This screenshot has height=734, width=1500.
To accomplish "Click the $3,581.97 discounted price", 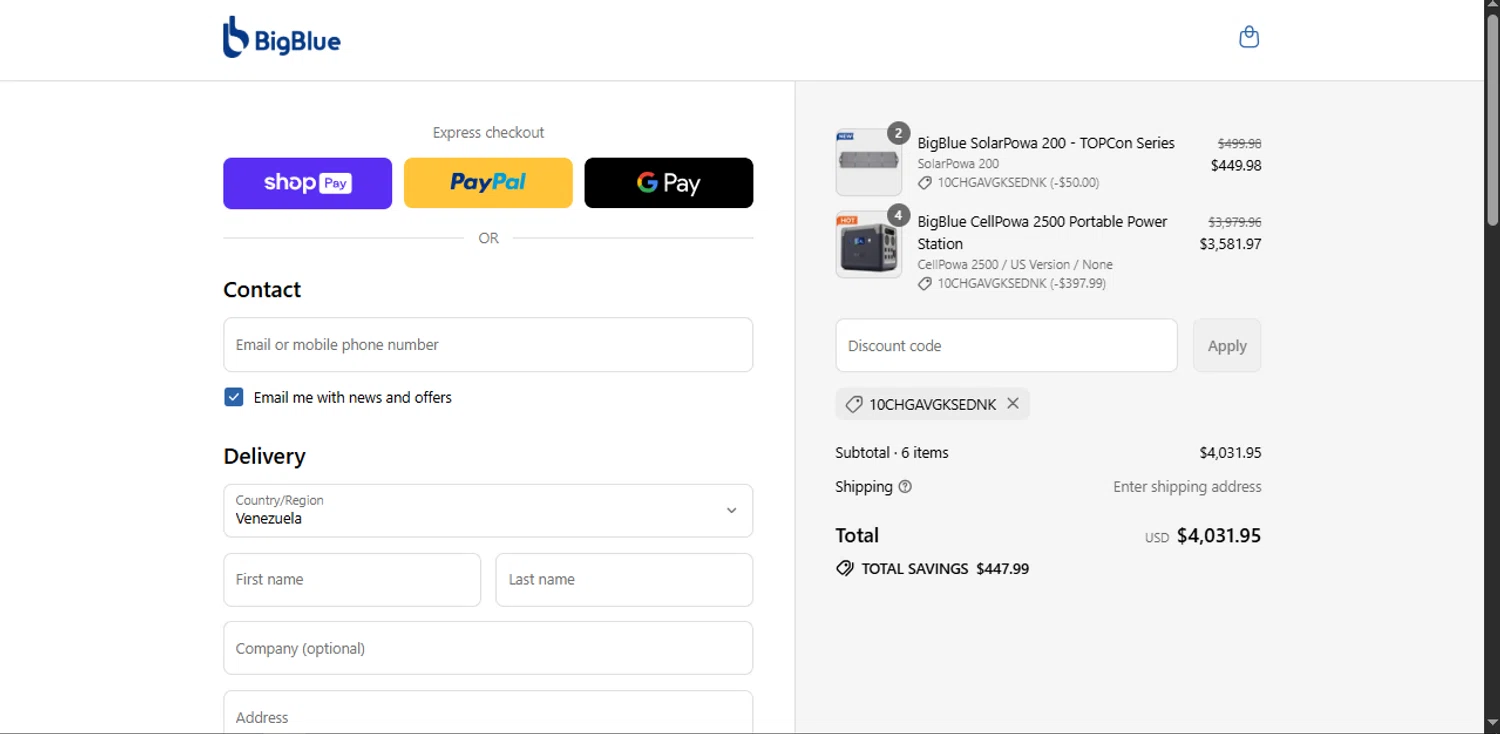I will click(1230, 244).
